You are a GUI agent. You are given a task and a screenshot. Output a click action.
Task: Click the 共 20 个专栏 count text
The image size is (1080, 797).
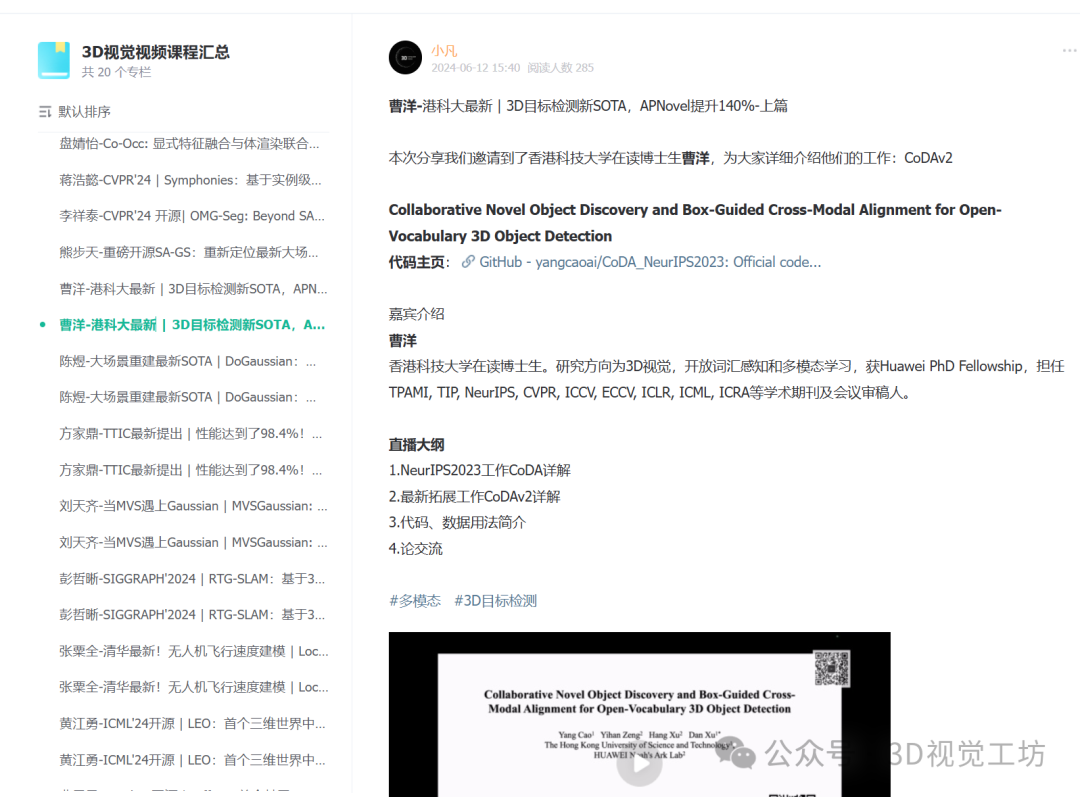[116, 72]
